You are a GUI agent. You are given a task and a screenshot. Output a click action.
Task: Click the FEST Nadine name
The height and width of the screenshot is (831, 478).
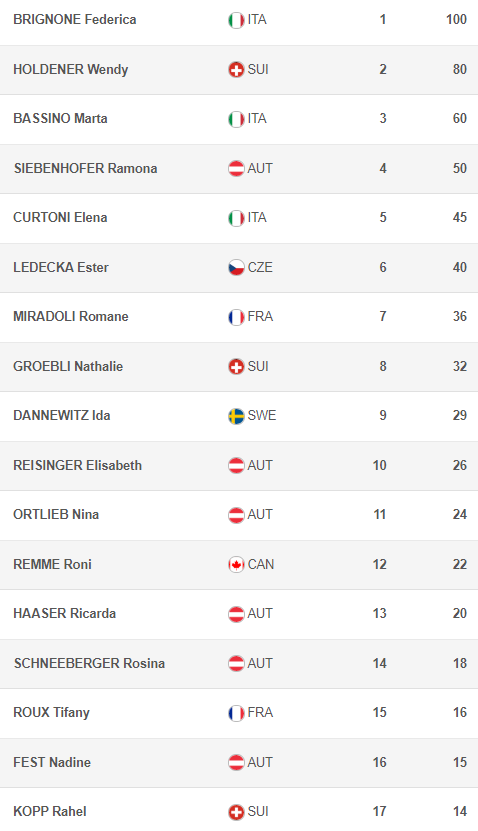click(x=52, y=762)
